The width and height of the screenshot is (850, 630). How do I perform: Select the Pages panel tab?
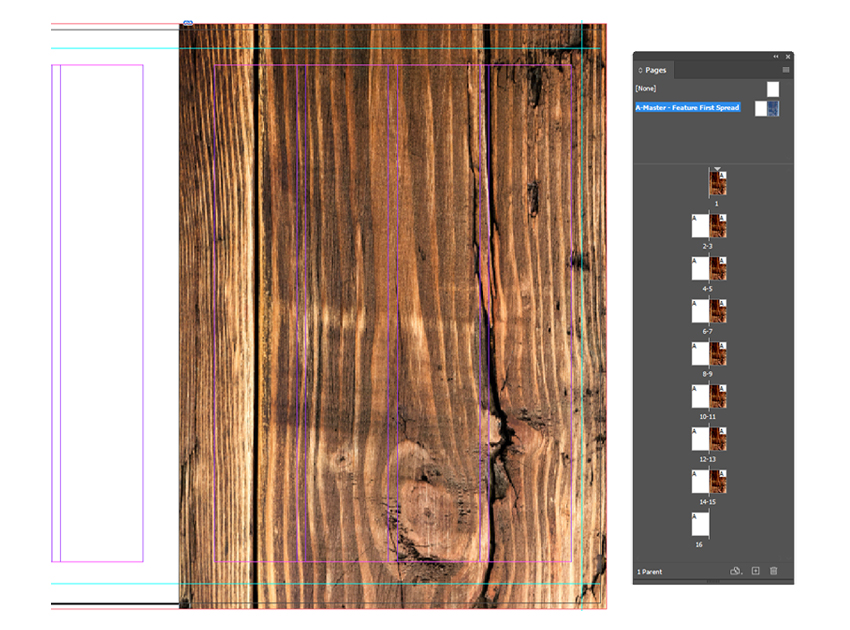655,70
